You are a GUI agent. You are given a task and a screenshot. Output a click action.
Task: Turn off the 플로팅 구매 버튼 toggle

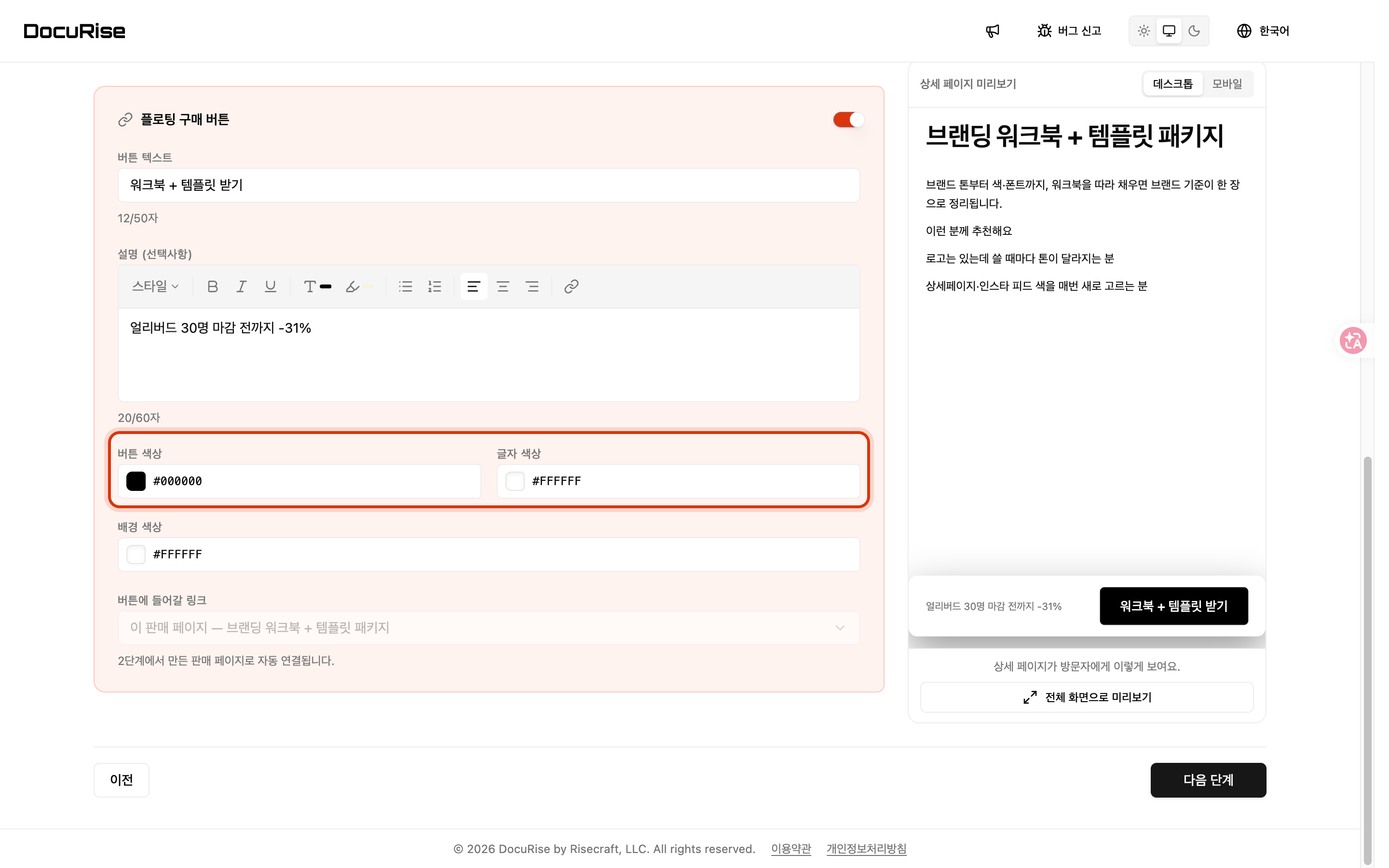(848, 120)
